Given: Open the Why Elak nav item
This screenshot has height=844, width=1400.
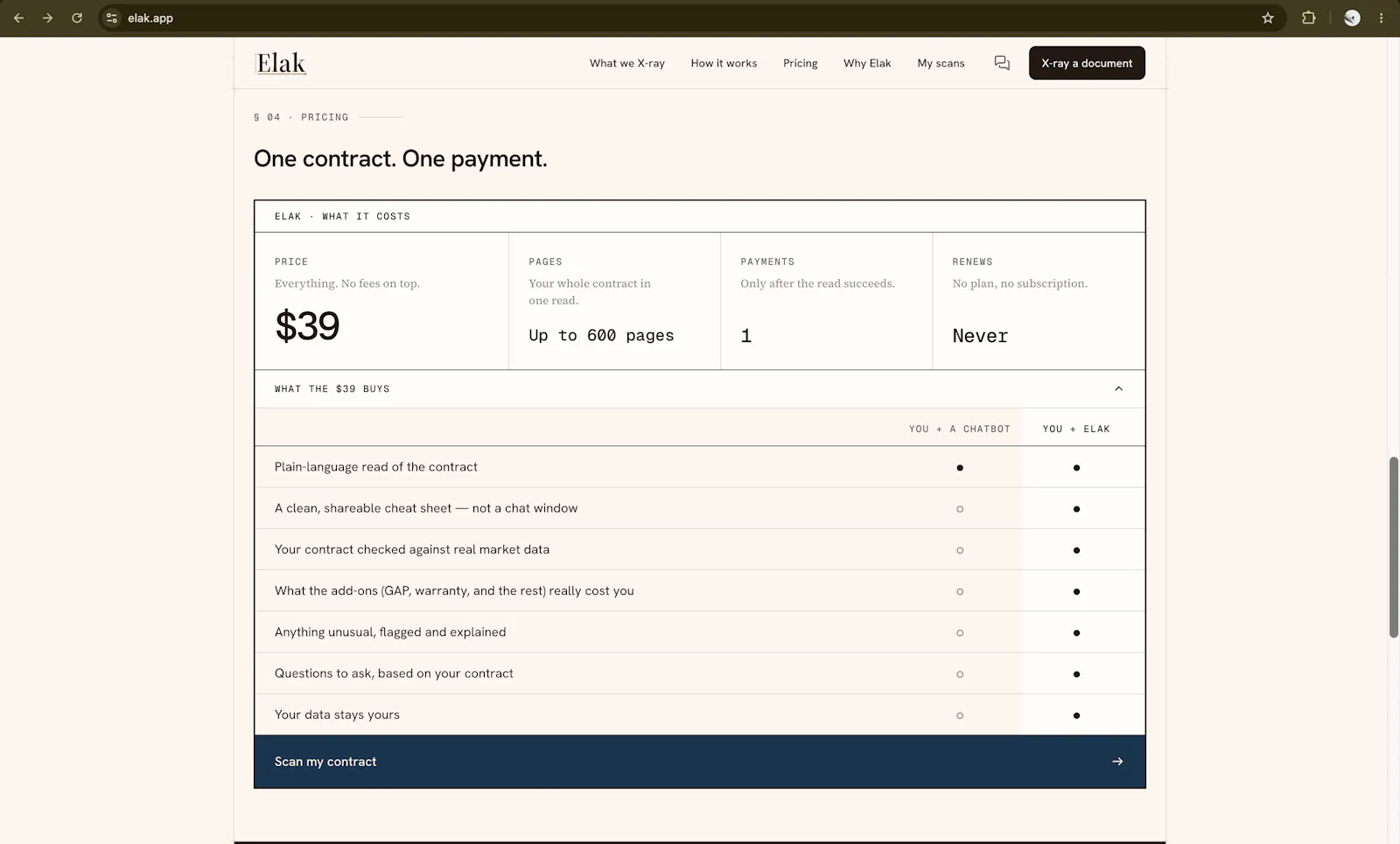Looking at the screenshot, I should [x=867, y=63].
